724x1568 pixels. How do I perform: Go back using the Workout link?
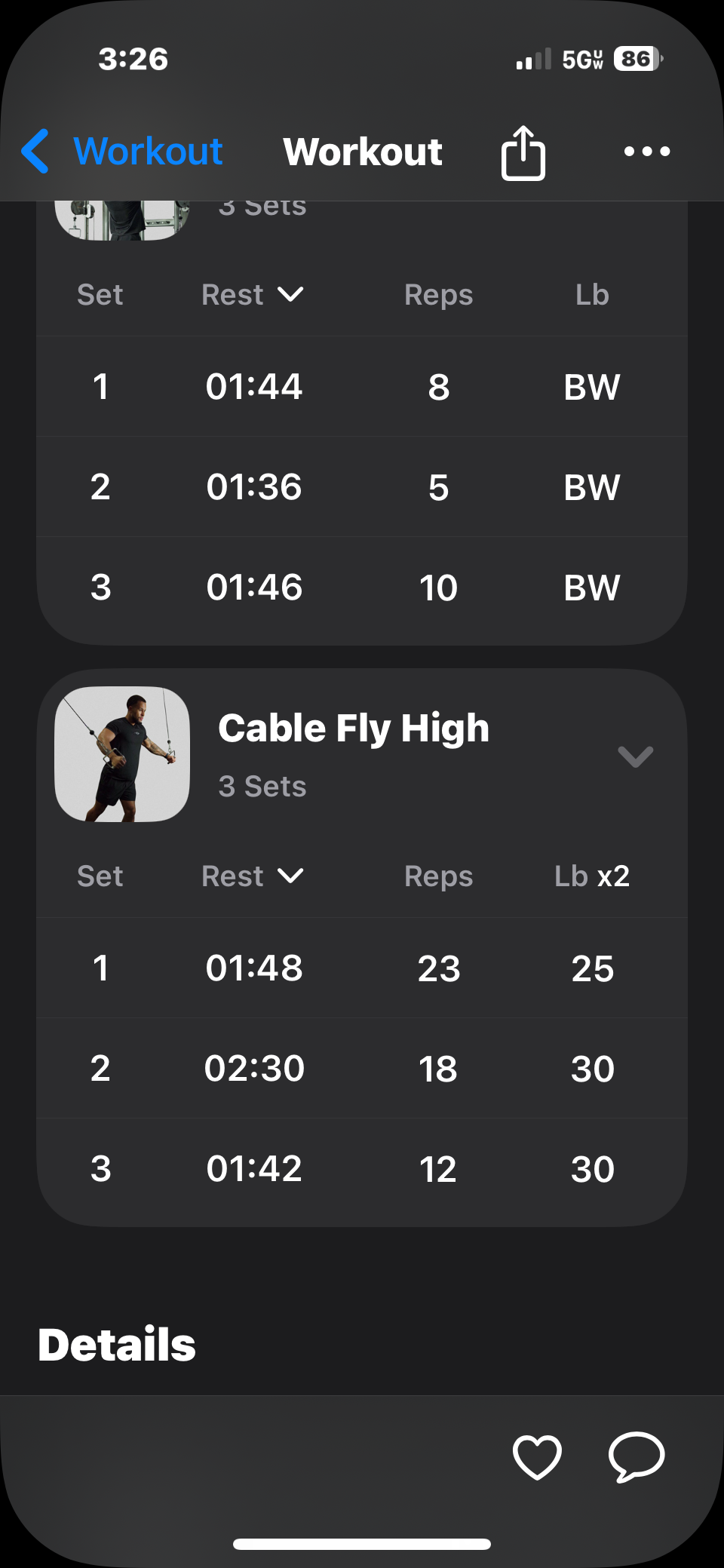pyautogui.click(x=148, y=151)
